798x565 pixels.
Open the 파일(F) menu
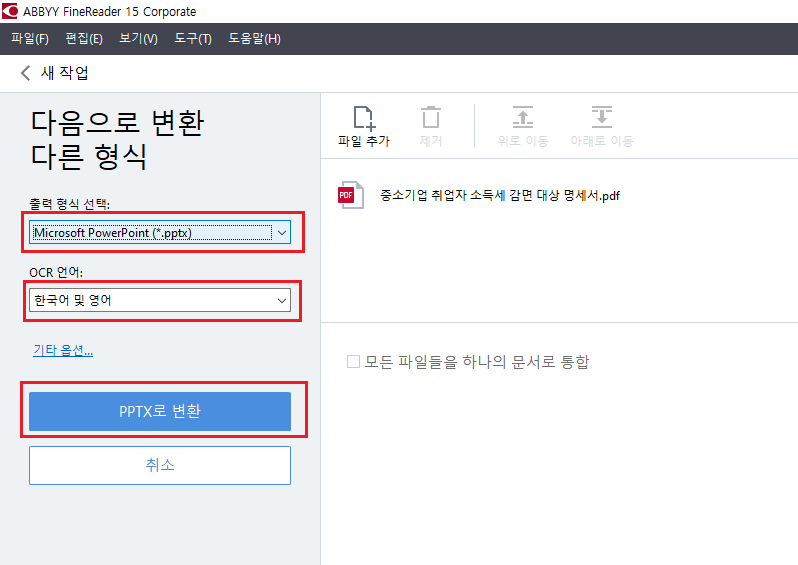coord(30,39)
